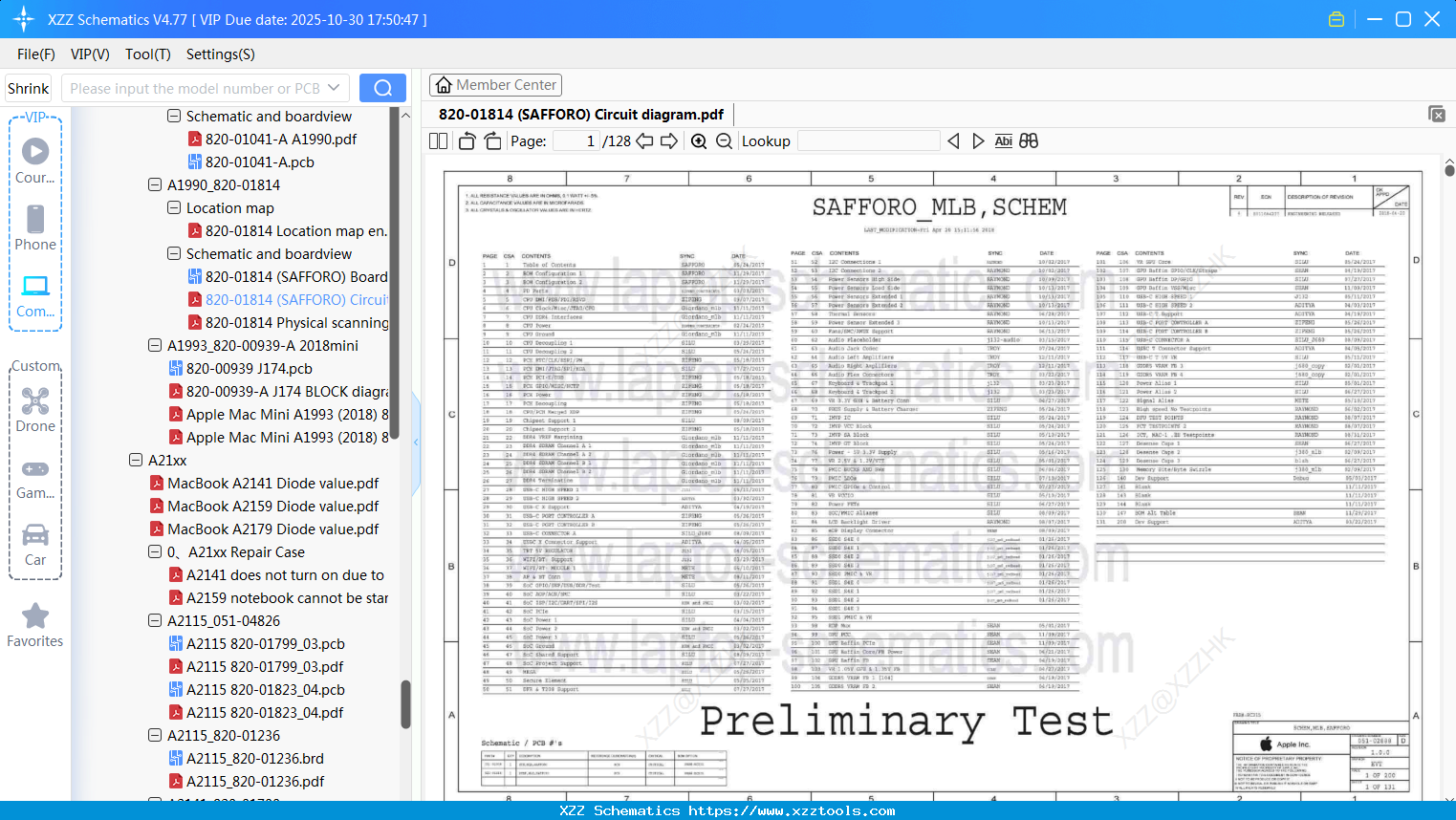Click the XZZ Schematics logo in the title bar
The image size is (1456, 820).
point(24,19)
